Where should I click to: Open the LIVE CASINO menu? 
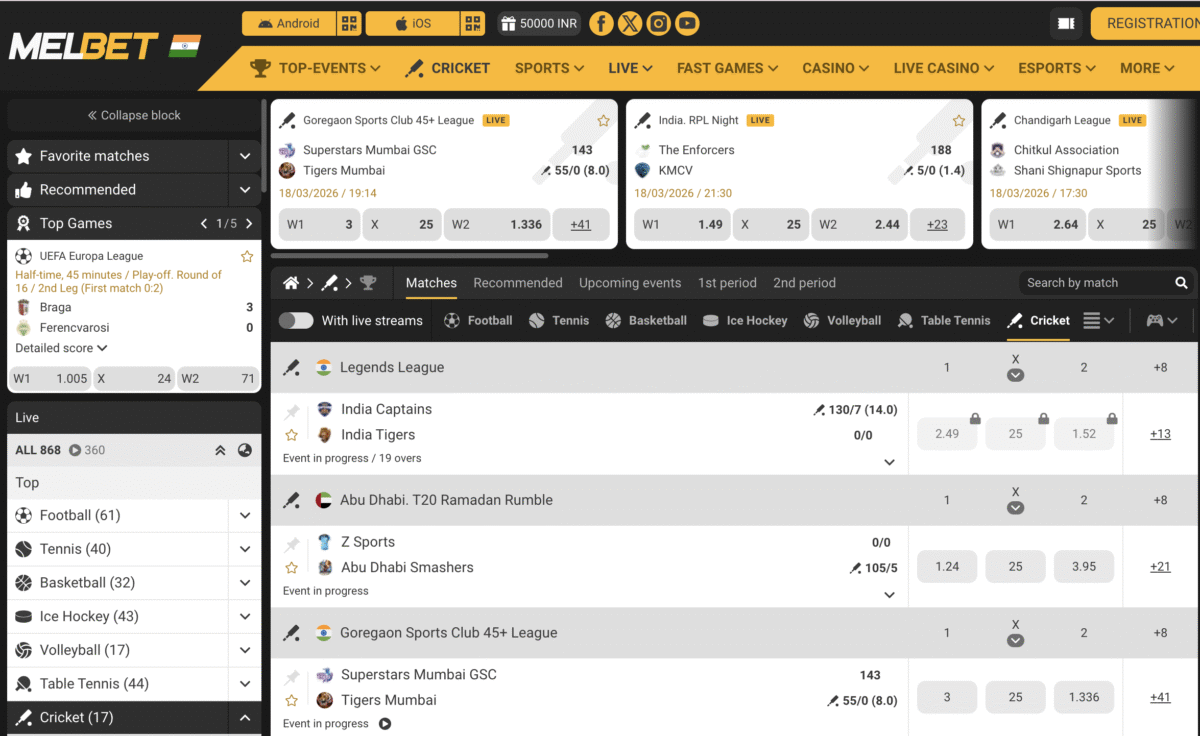click(944, 68)
